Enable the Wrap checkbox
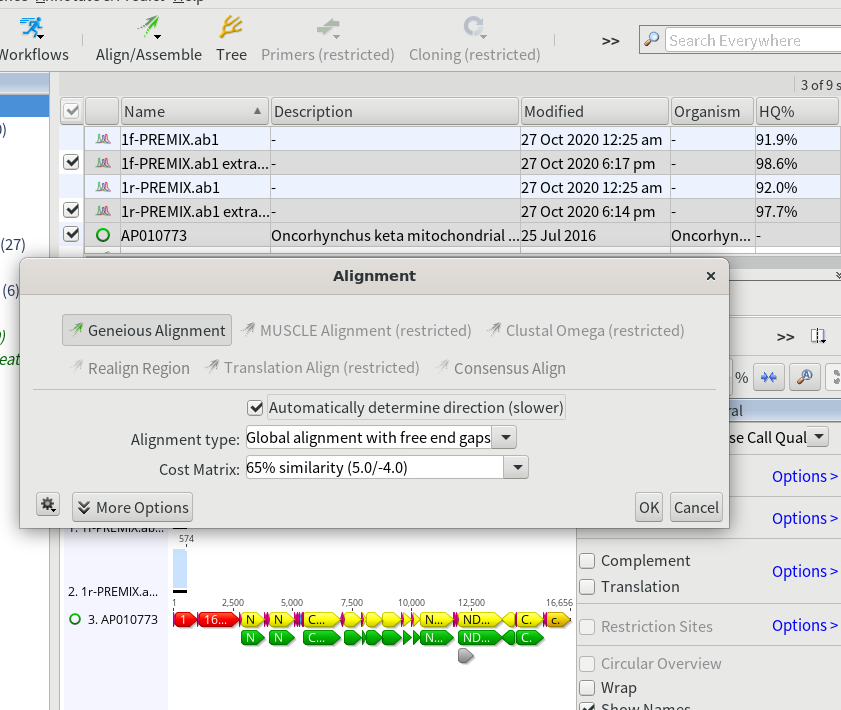 click(587, 687)
